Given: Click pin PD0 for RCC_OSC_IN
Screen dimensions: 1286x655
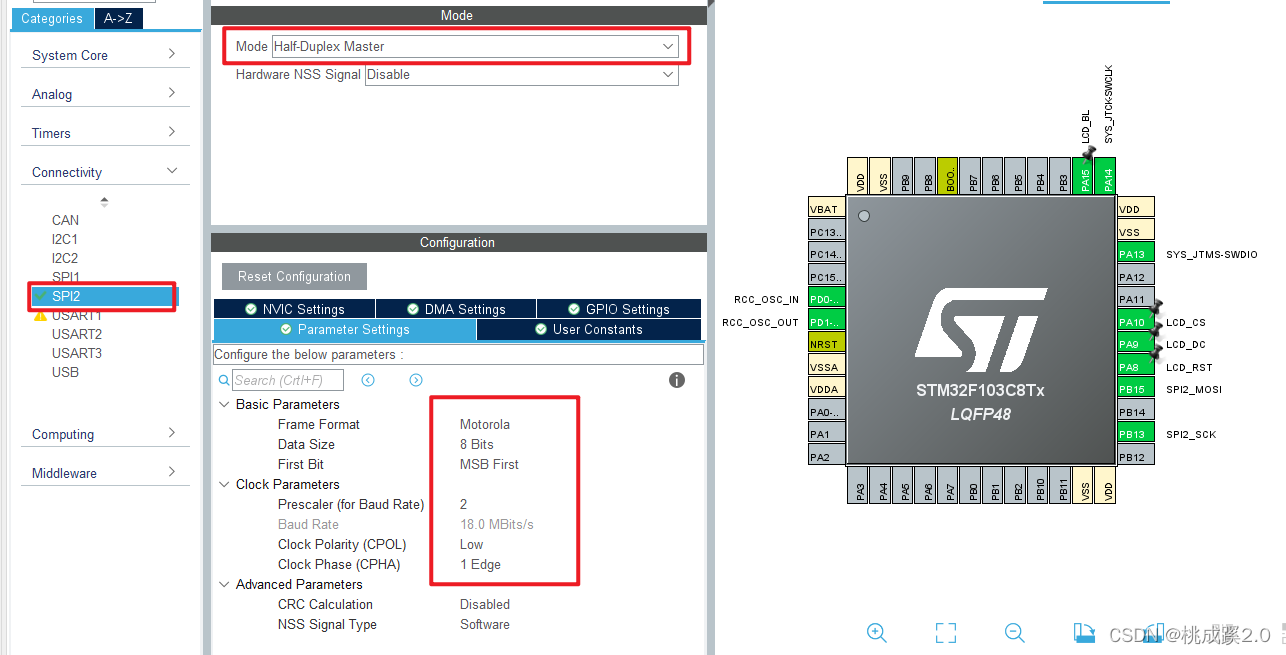Looking at the screenshot, I should [827, 299].
